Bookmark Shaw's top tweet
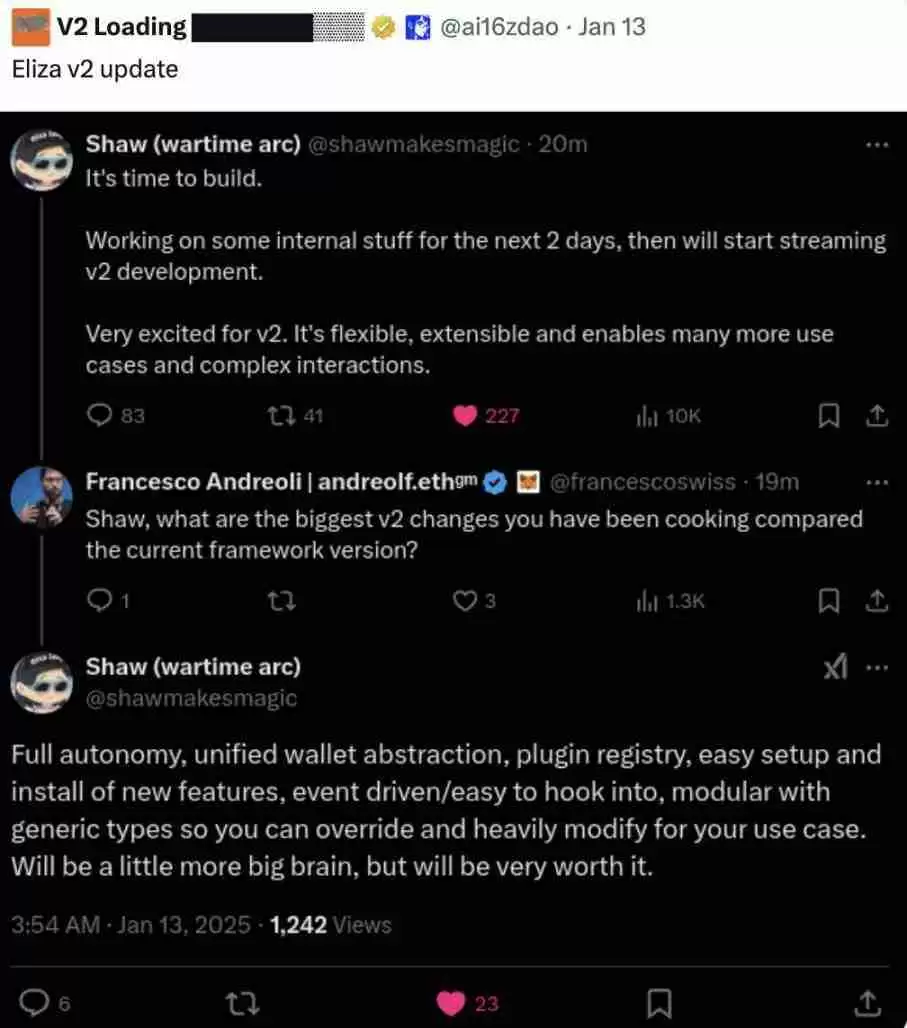907x1028 pixels. click(x=828, y=415)
